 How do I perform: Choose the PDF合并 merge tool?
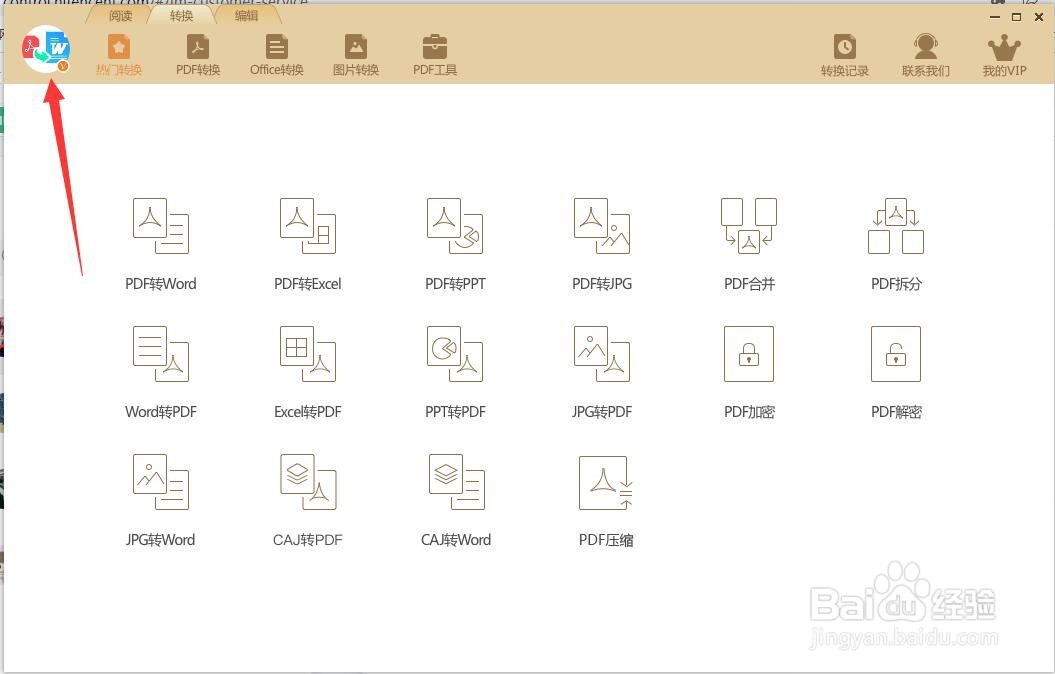point(749,244)
